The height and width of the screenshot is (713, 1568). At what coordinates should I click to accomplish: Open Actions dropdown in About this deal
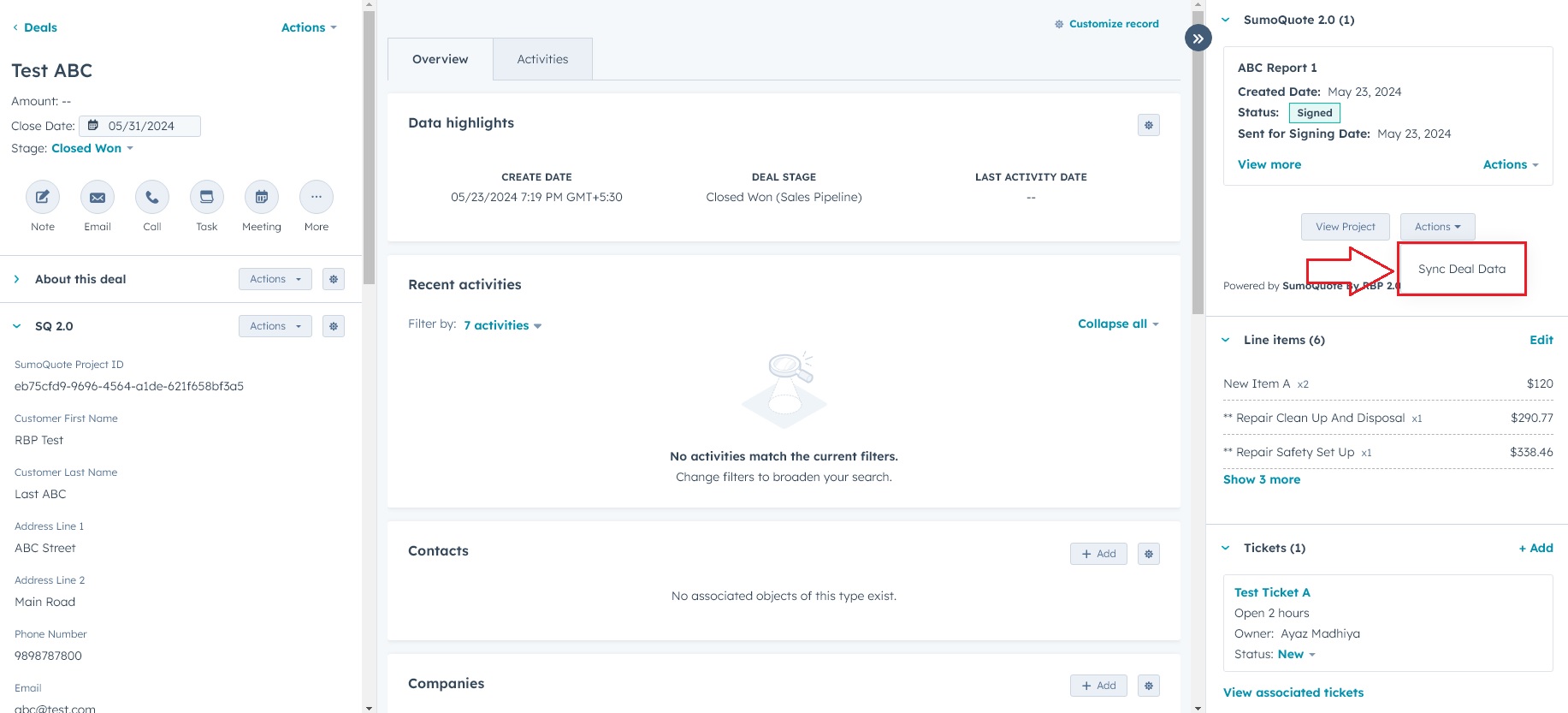pos(275,279)
